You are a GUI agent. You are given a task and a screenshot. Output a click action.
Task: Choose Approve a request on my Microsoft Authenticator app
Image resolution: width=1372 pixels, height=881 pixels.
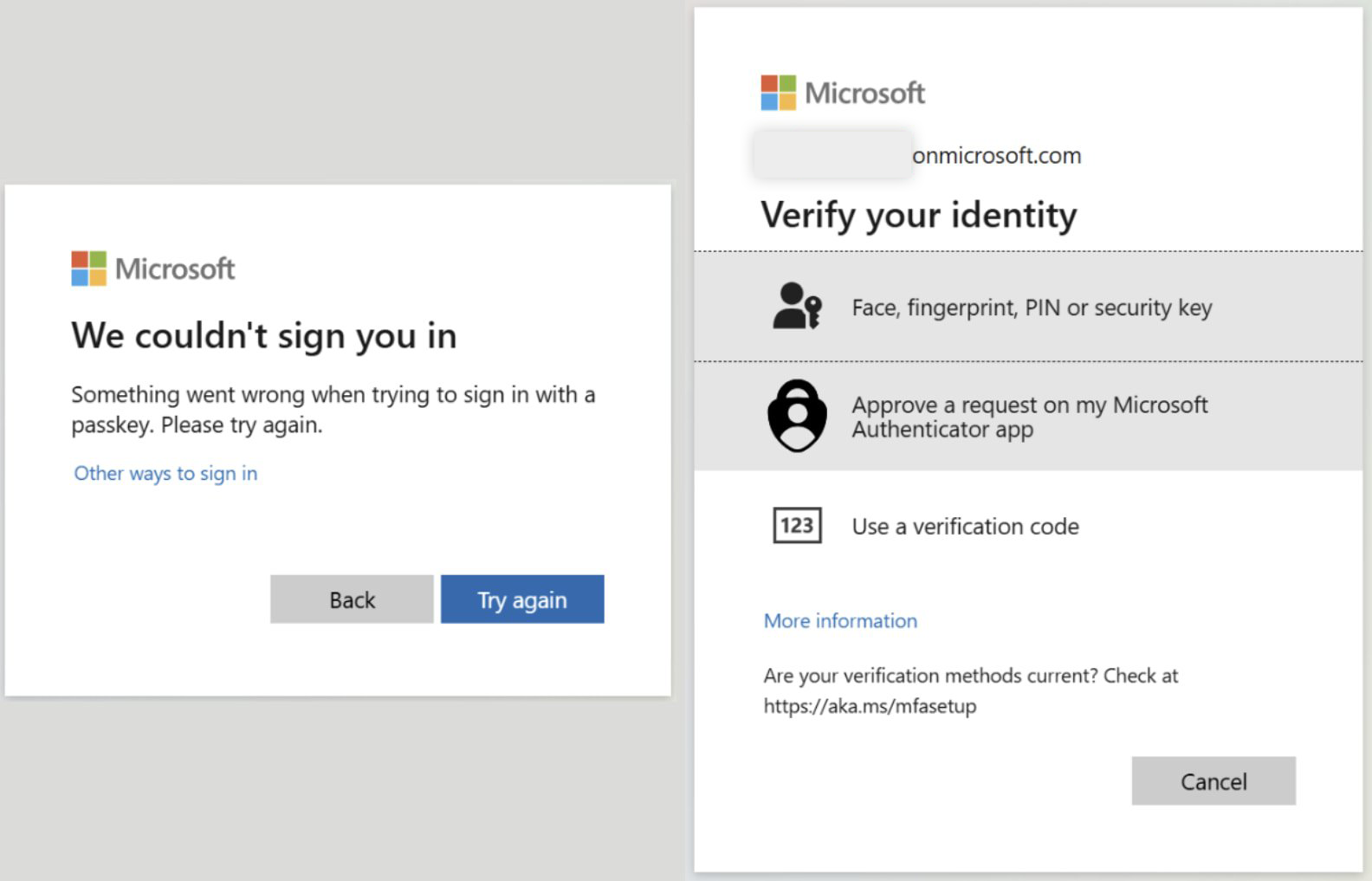1028,417
